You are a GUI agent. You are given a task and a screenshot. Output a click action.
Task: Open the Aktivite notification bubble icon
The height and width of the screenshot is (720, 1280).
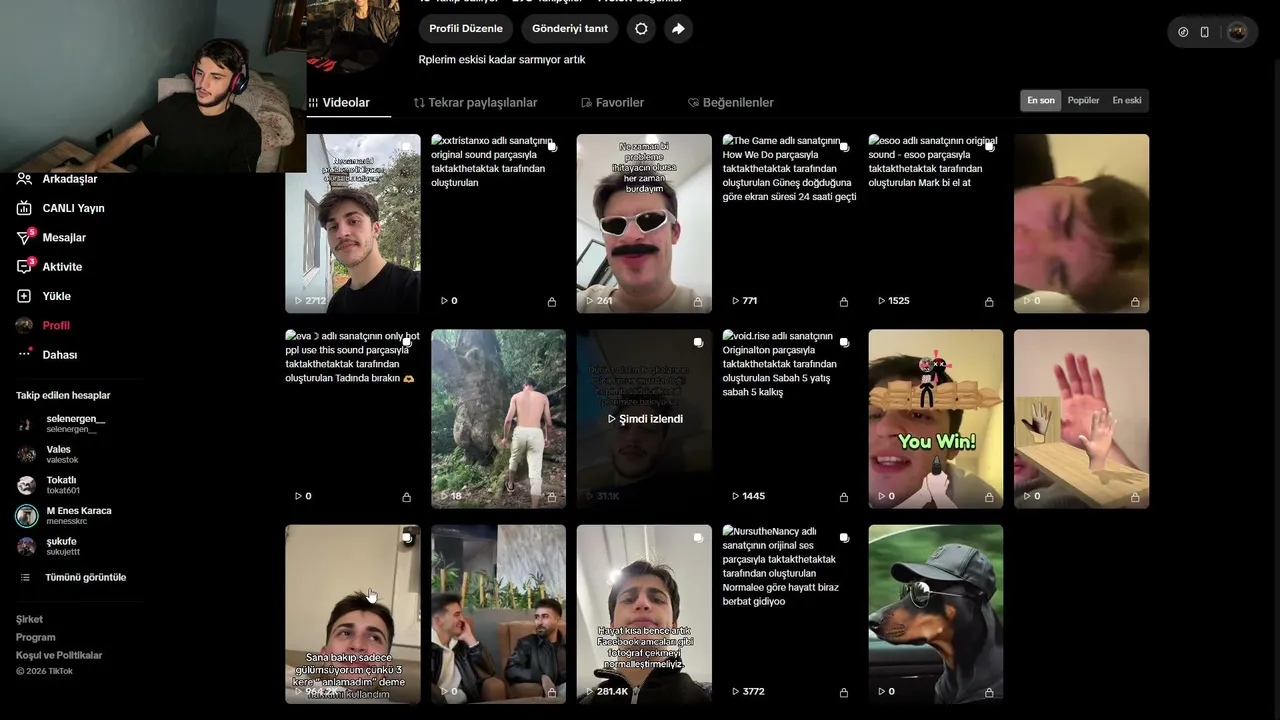point(24,267)
